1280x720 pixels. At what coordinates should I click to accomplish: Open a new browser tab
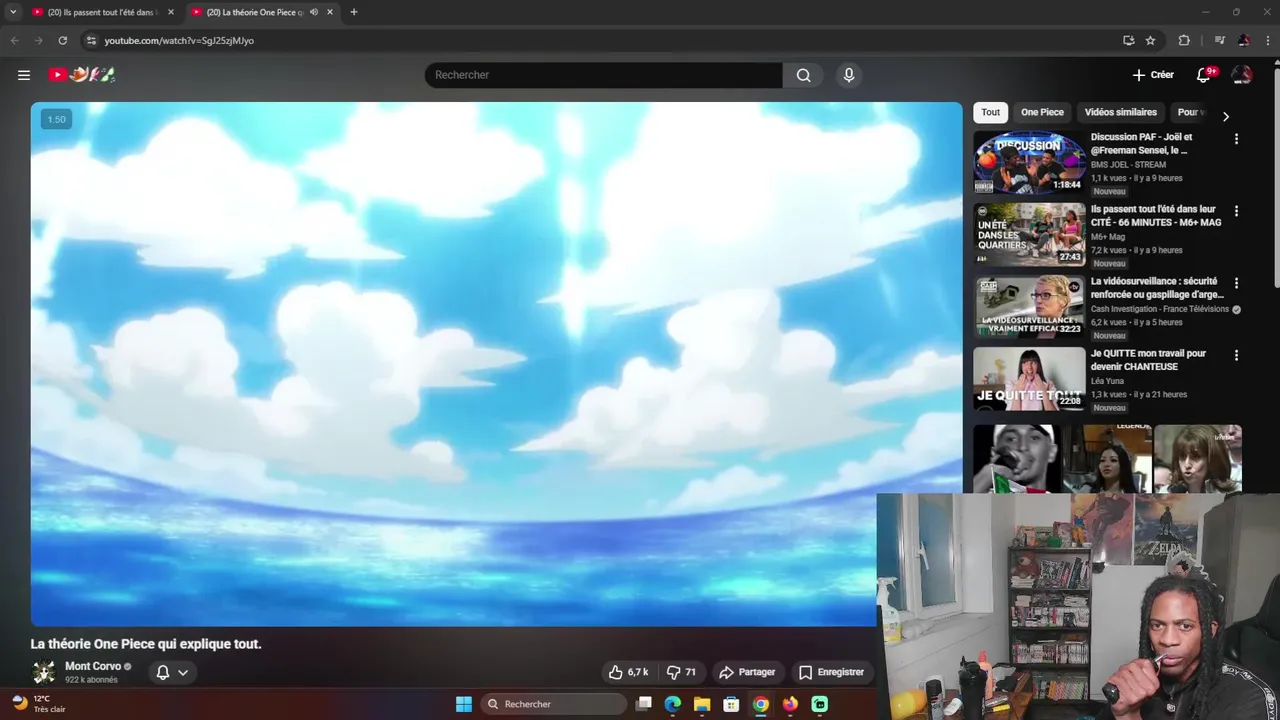point(354,12)
